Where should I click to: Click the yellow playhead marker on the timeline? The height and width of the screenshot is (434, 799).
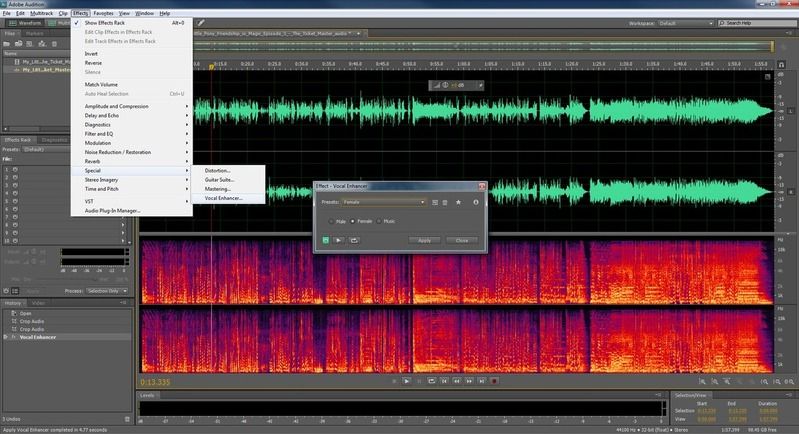pyautogui.click(x=211, y=67)
